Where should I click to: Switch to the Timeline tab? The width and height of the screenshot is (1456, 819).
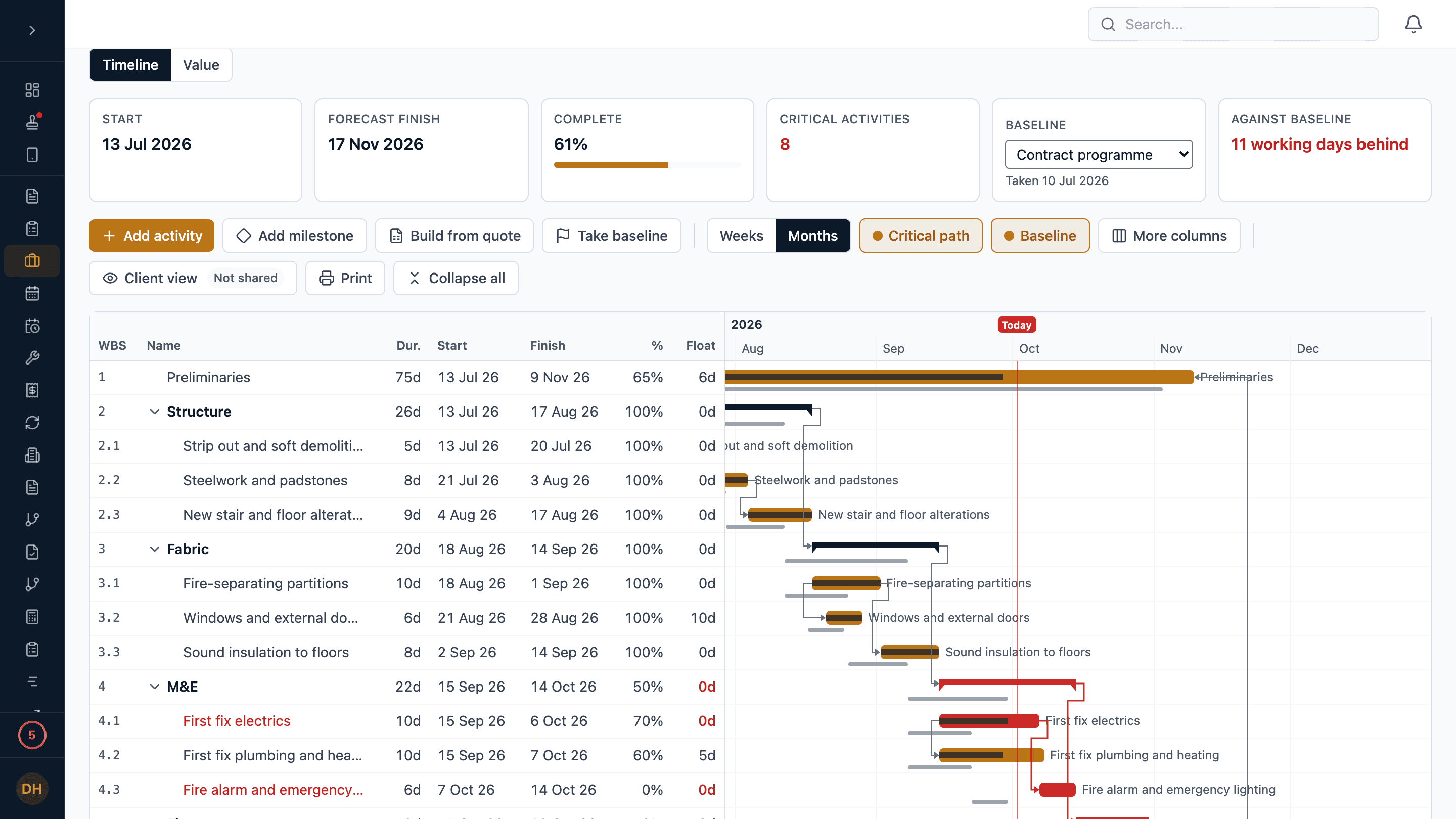point(130,65)
